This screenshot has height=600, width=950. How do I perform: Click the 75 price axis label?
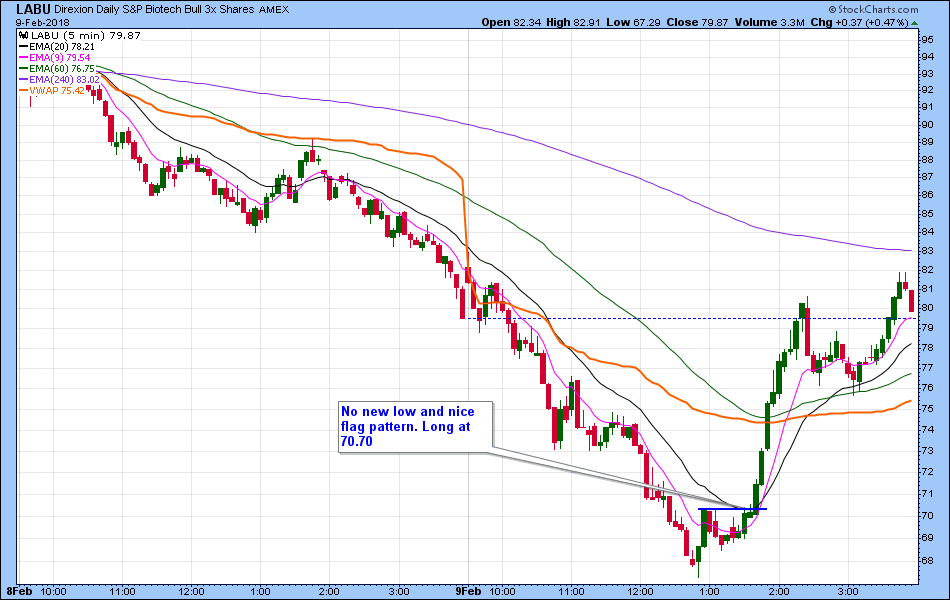pyautogui.click(x=927, y=408)
